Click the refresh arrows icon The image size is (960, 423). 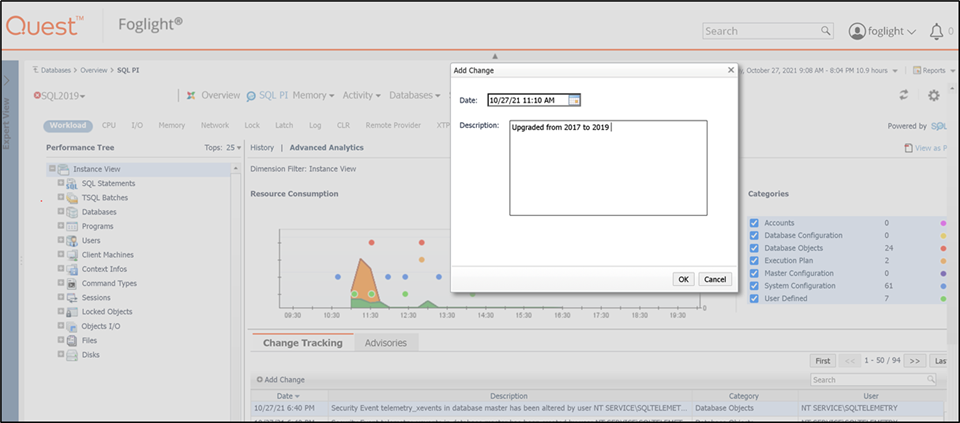[x=904, y=95]
